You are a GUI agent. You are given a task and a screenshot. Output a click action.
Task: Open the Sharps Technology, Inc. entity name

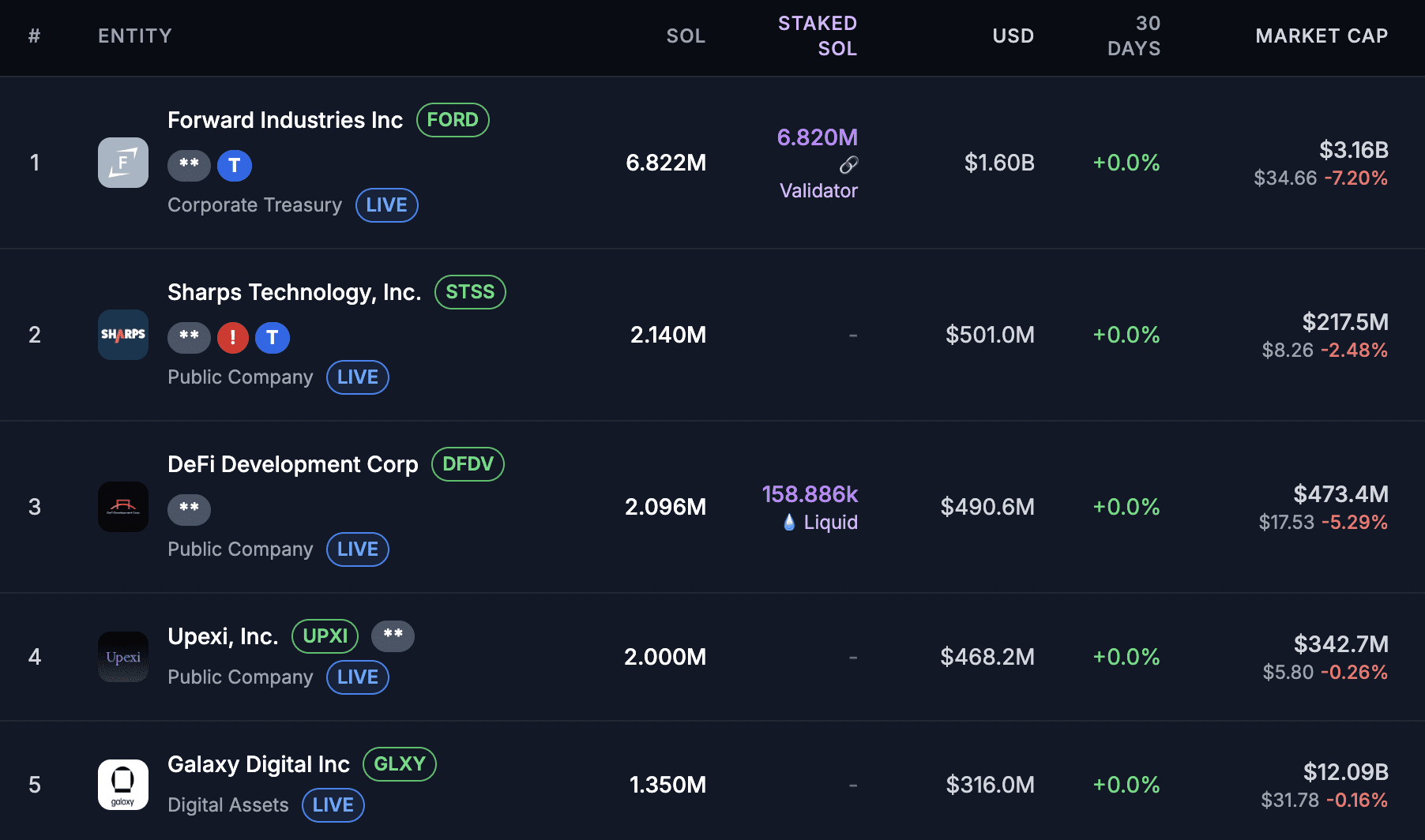pos(295,292)
